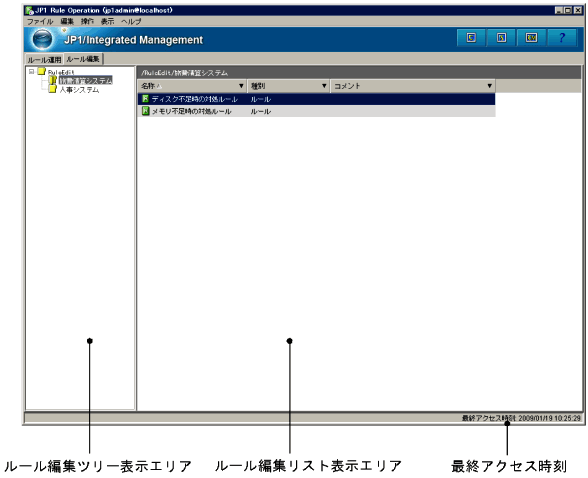Click the RuleEdit root folder icon
Screen dimensions: 588x478
pos(41,71)
